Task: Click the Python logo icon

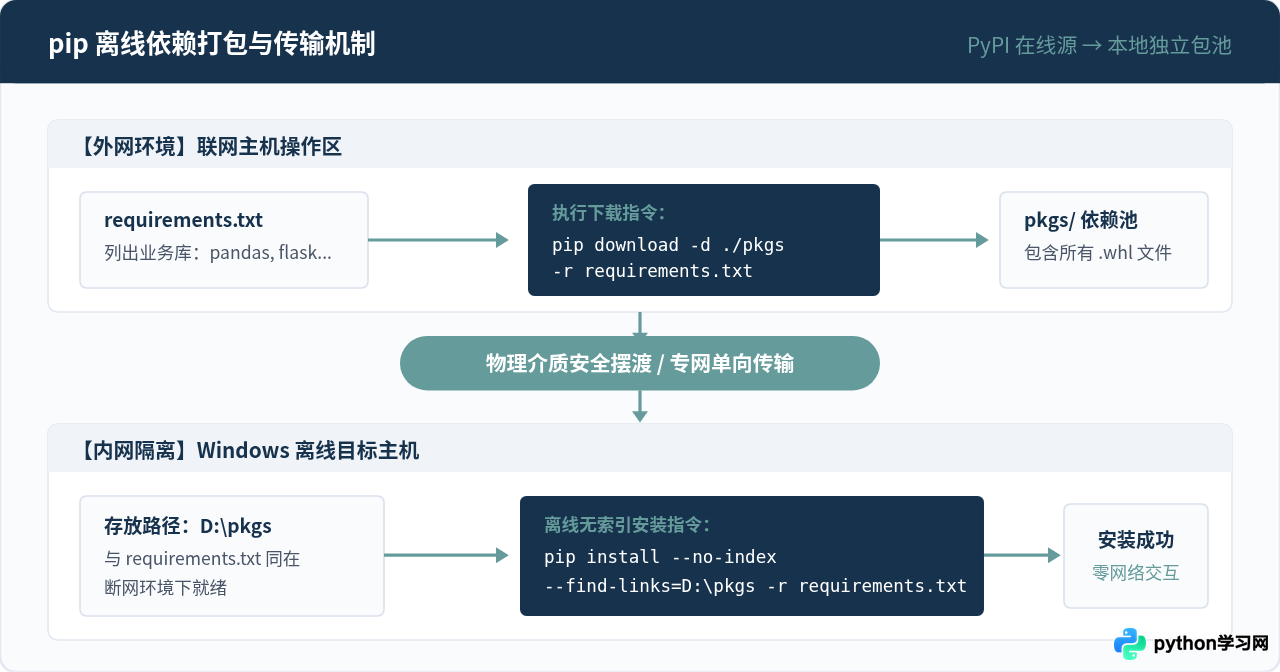Action: (x=1130, y=644)
